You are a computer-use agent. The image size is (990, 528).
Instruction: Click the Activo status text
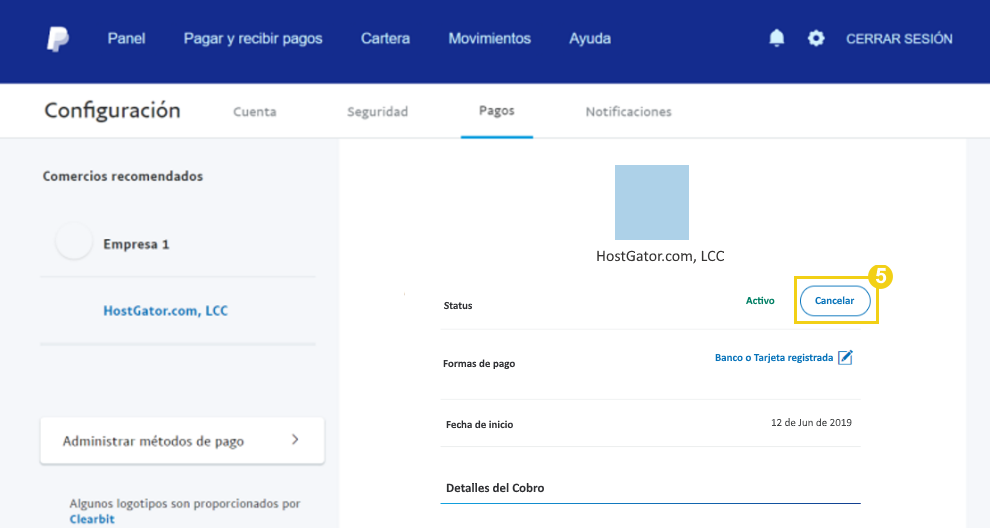click(x=760, y=301)
